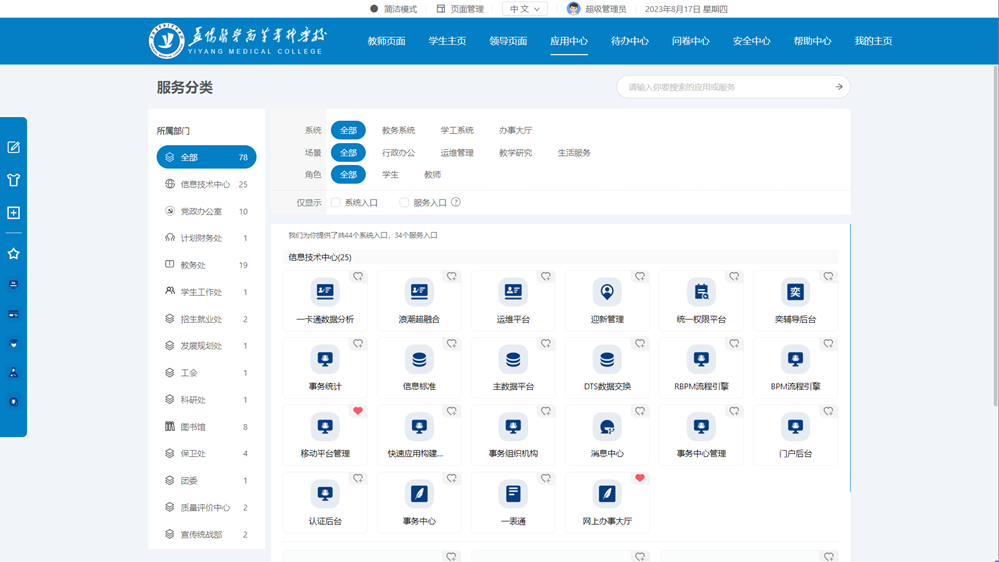
Task: Toggle favorite heart on 信息标准
Action: coord(452,343)
